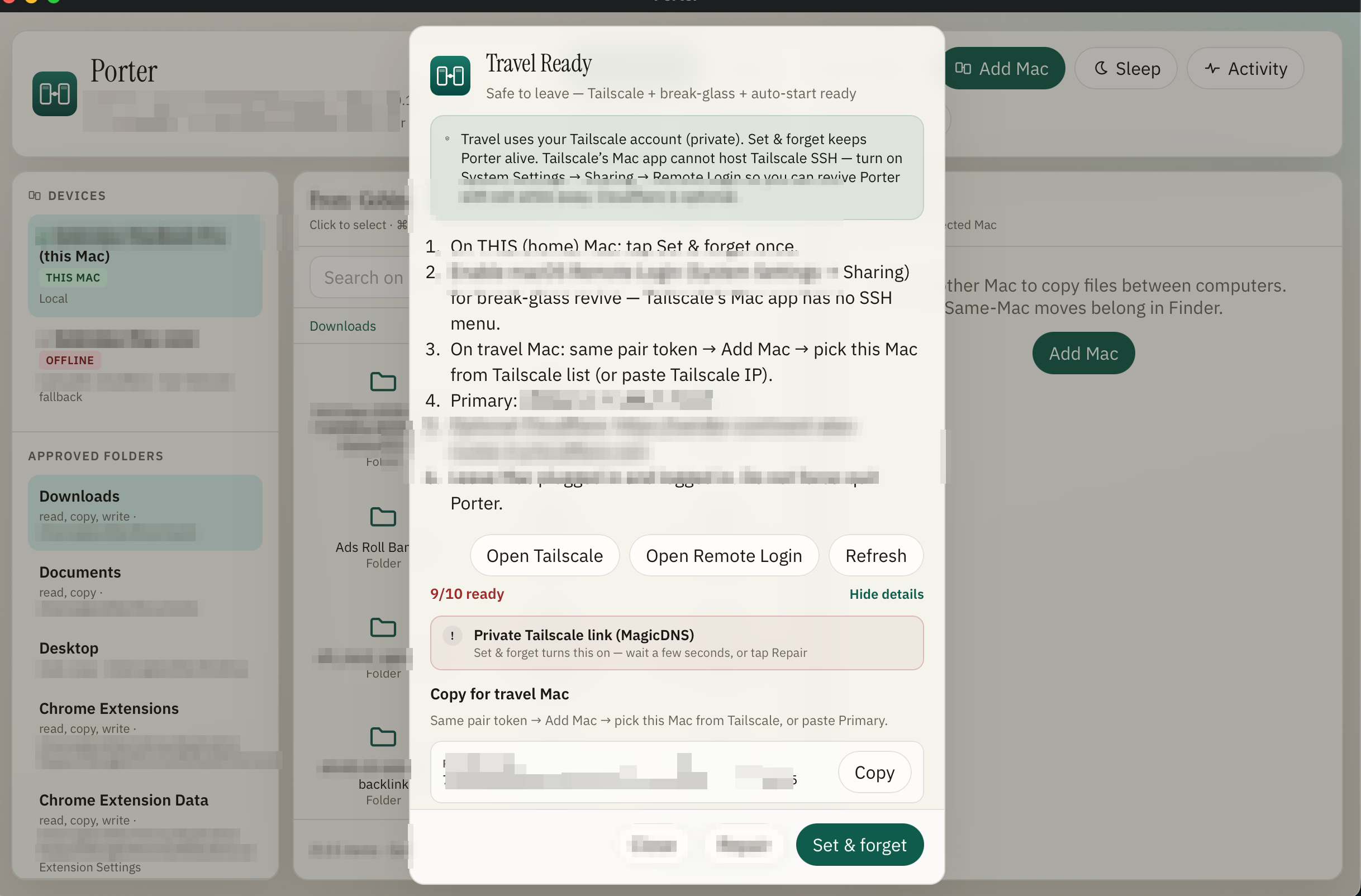Put the Mac to Sleep
The image size is (1361, 896).
[1125, 69]
